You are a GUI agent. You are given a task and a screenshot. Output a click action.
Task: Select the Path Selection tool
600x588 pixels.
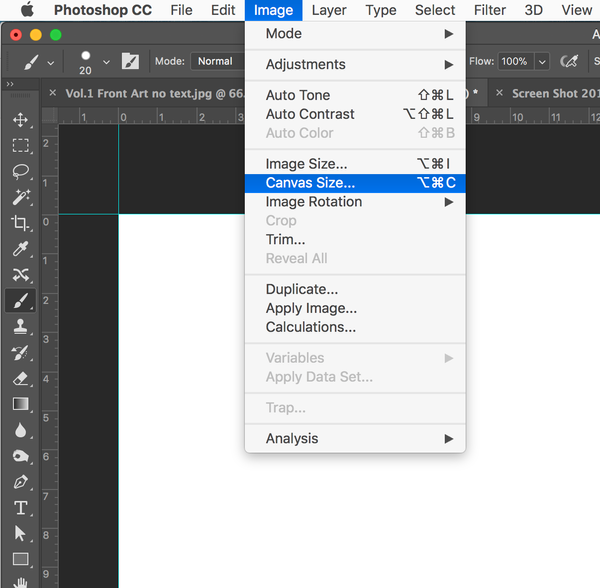coord(20,533)
